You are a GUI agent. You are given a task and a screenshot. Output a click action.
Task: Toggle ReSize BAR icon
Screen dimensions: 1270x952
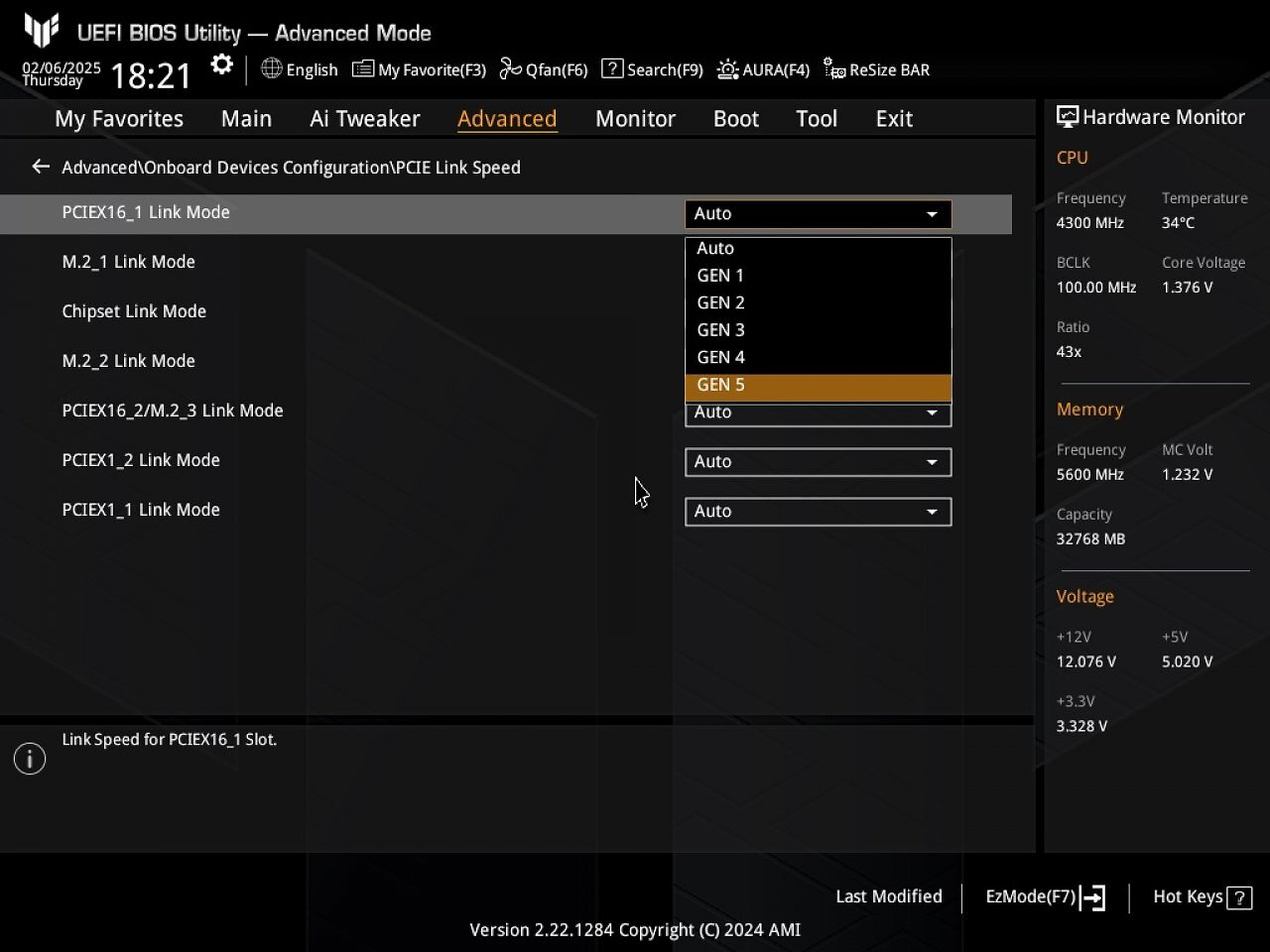[834, 69]
